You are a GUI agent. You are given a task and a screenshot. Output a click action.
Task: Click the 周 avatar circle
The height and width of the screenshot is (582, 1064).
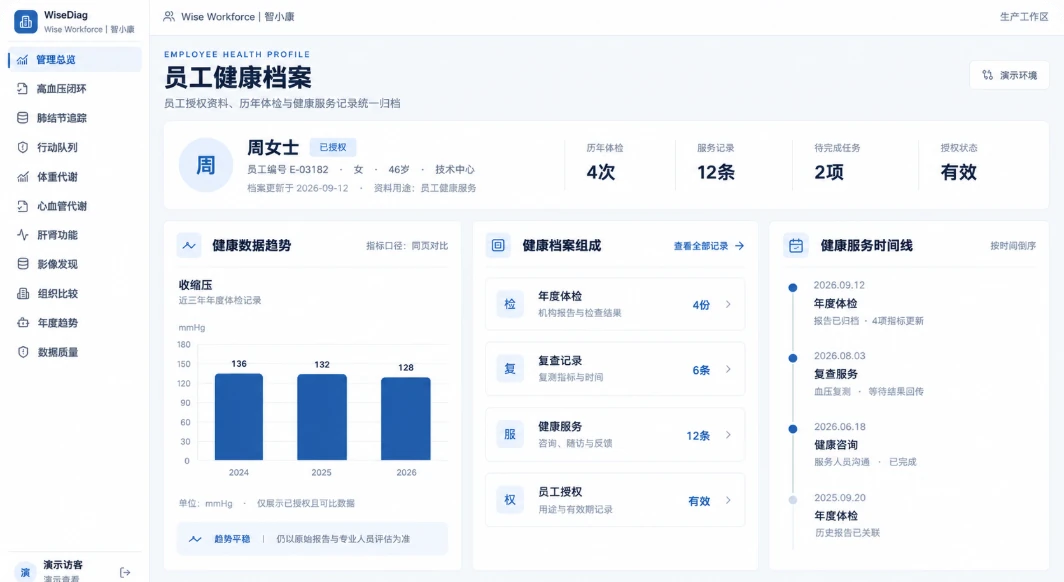[206, 165]
